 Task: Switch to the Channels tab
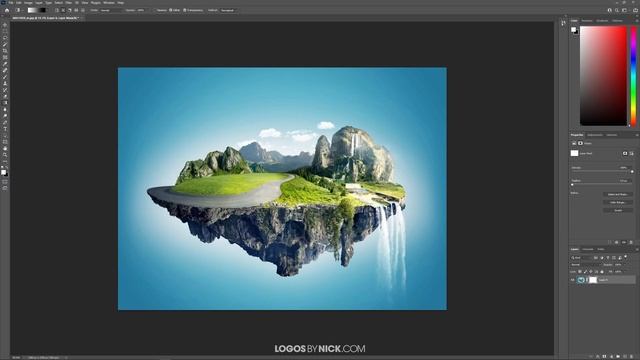(588, 249)
